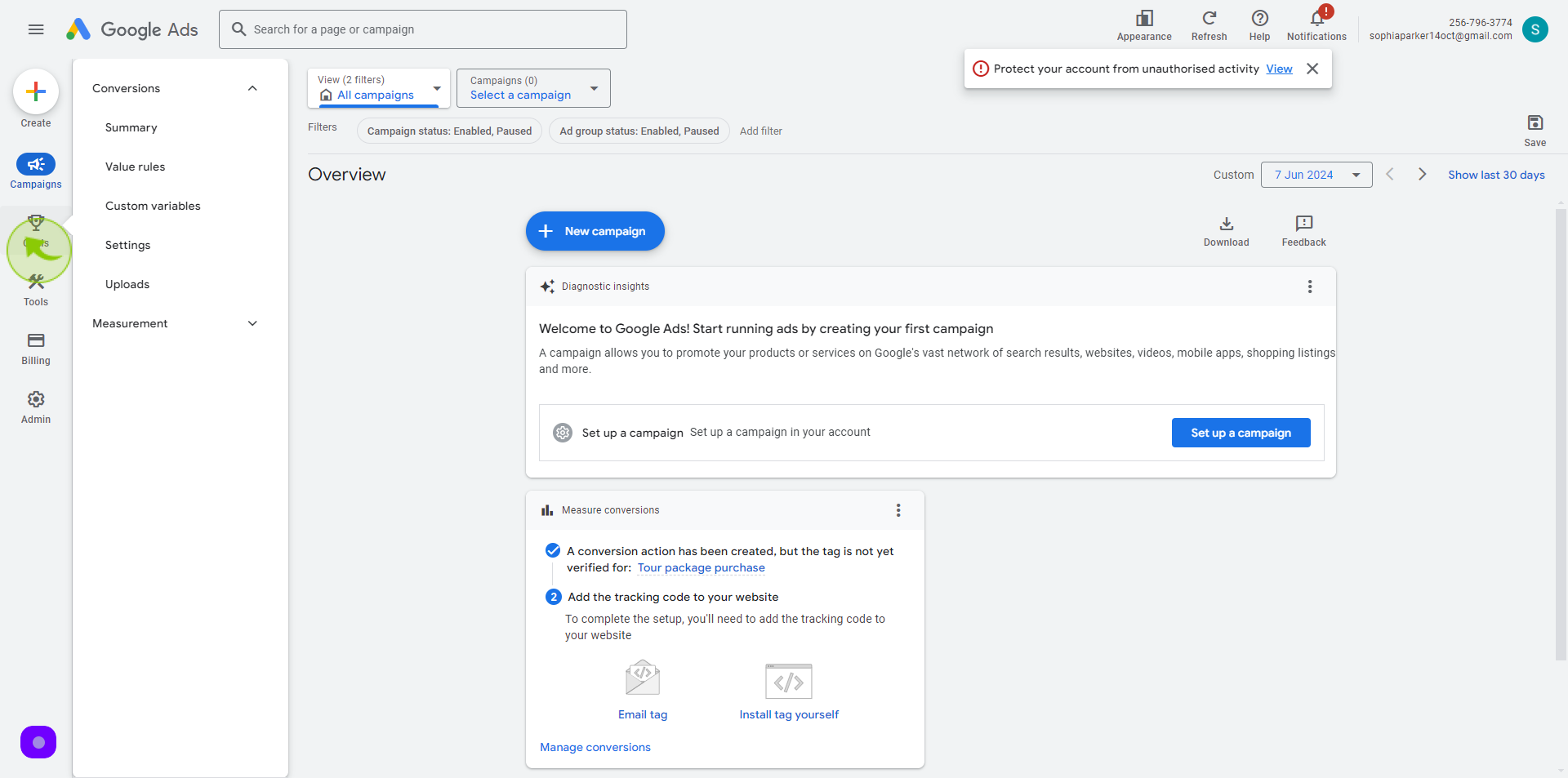Viewport: 1568px width, 778px height.
Task: Open Value rules page
Action: (x=136, y=167)
